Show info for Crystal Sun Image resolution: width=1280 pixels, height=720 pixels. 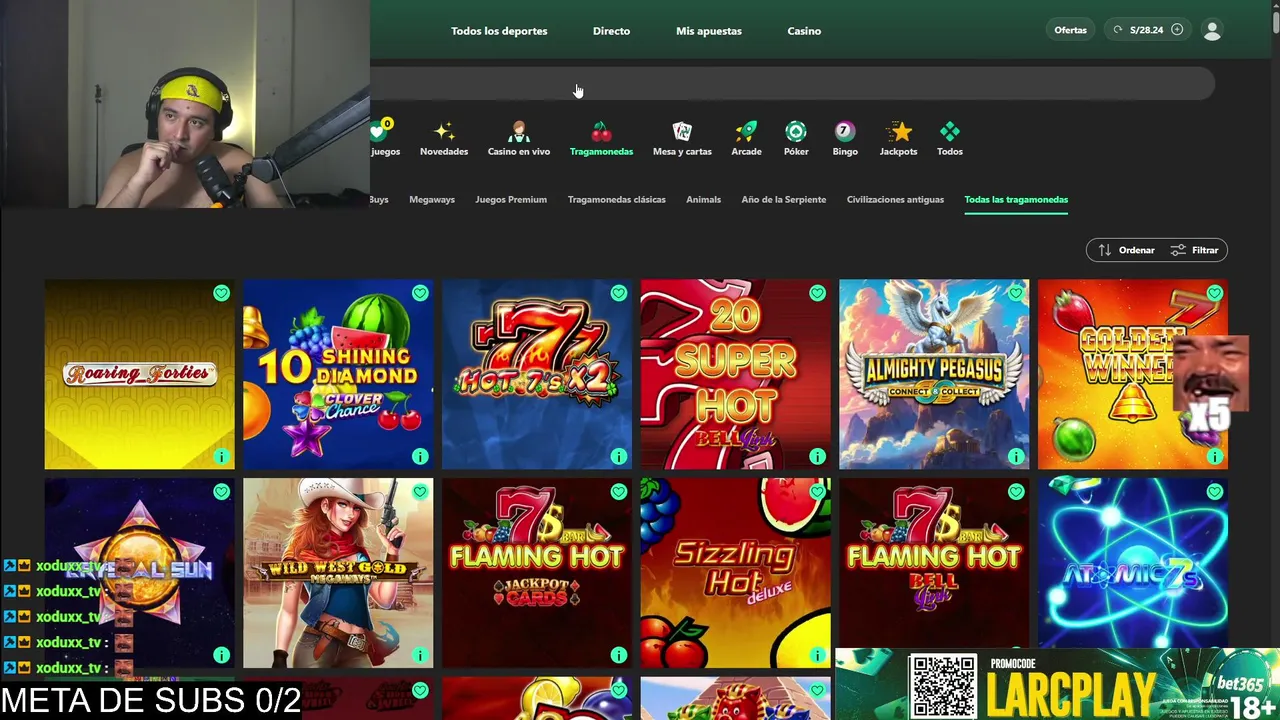coord(221,655)
